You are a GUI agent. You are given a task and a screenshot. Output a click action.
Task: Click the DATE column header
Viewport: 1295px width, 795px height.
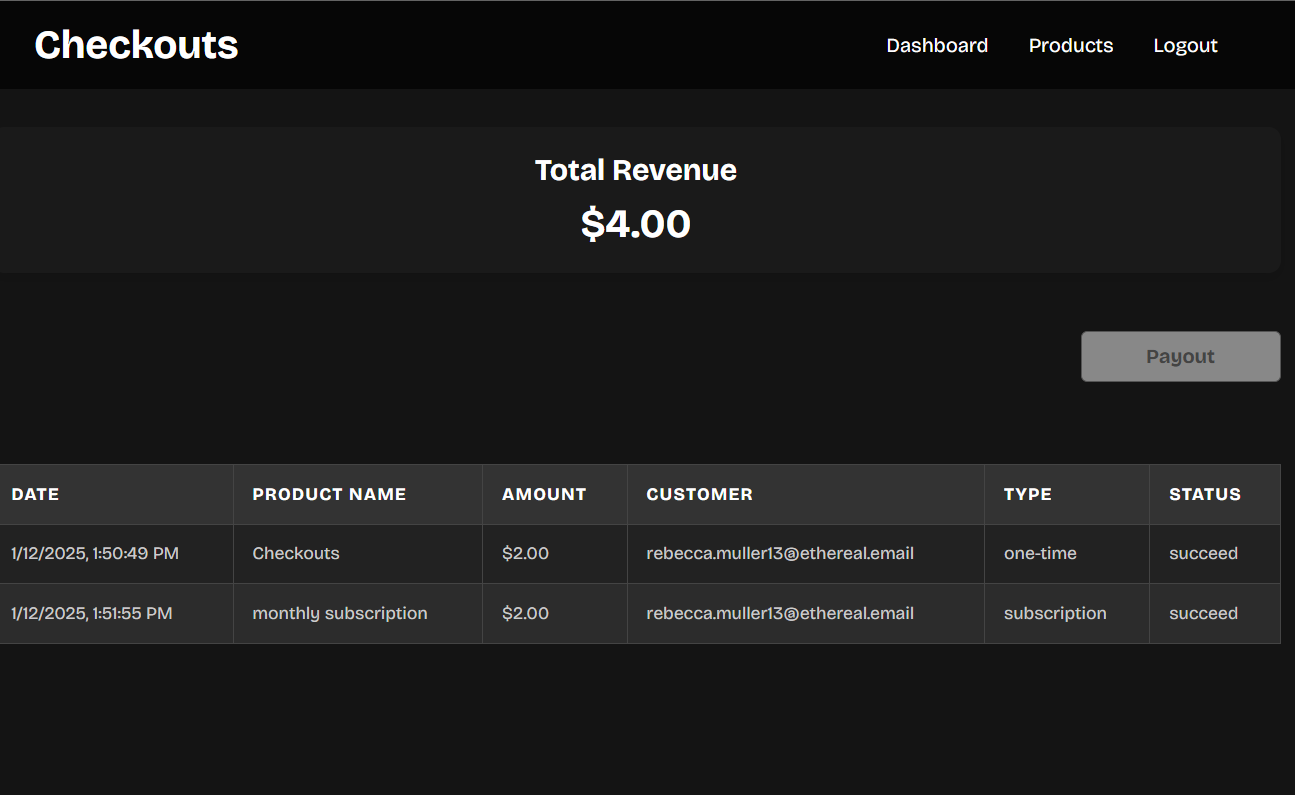tap(35, 494)
